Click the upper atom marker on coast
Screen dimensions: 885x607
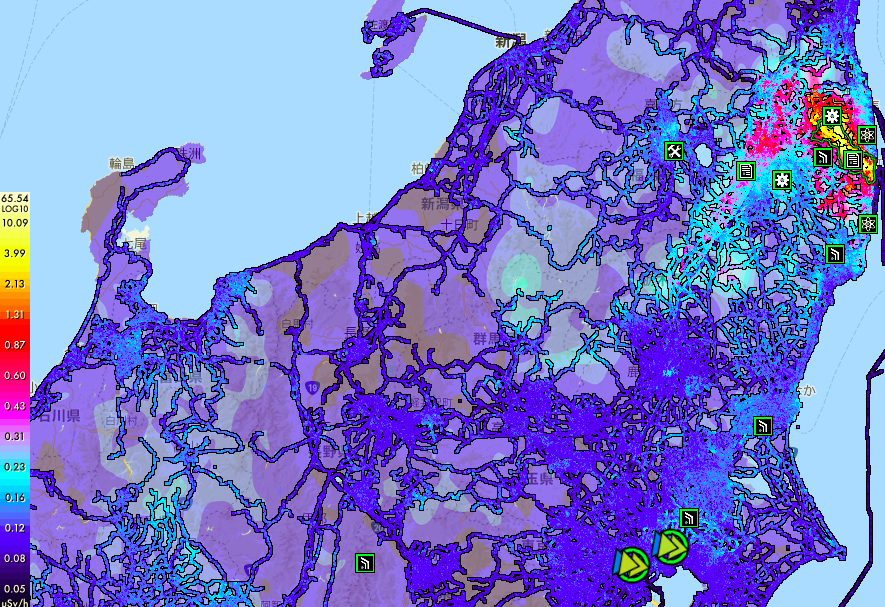867,134
